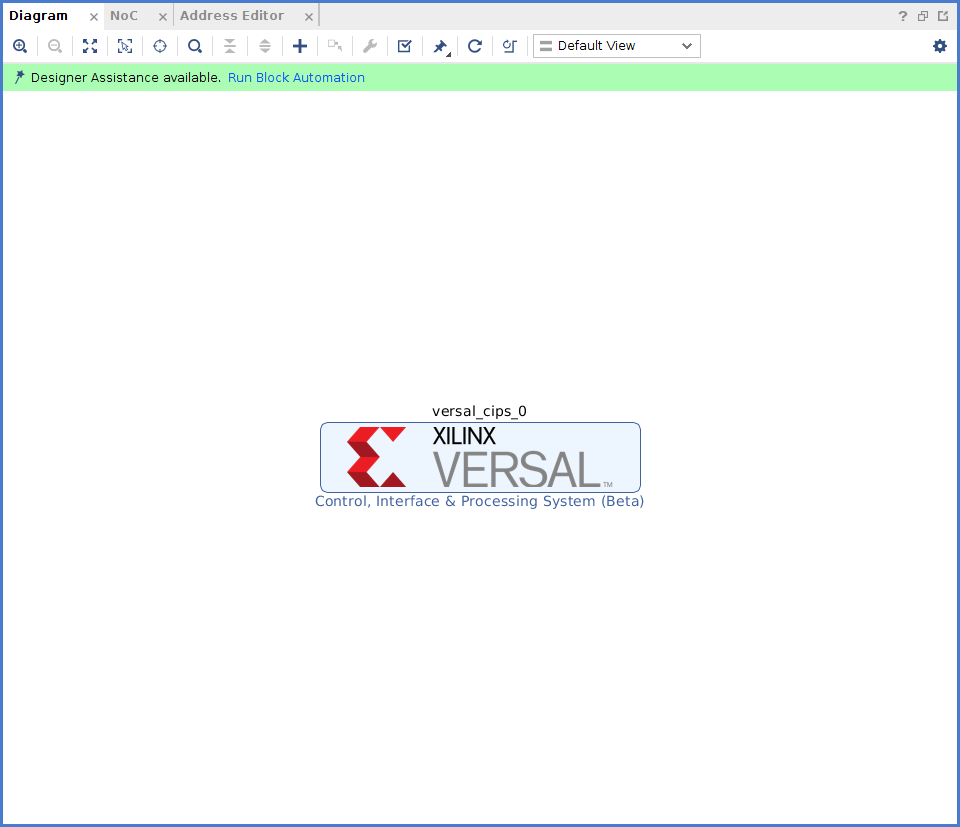Click the Zoom In magnifier icon

20,46
